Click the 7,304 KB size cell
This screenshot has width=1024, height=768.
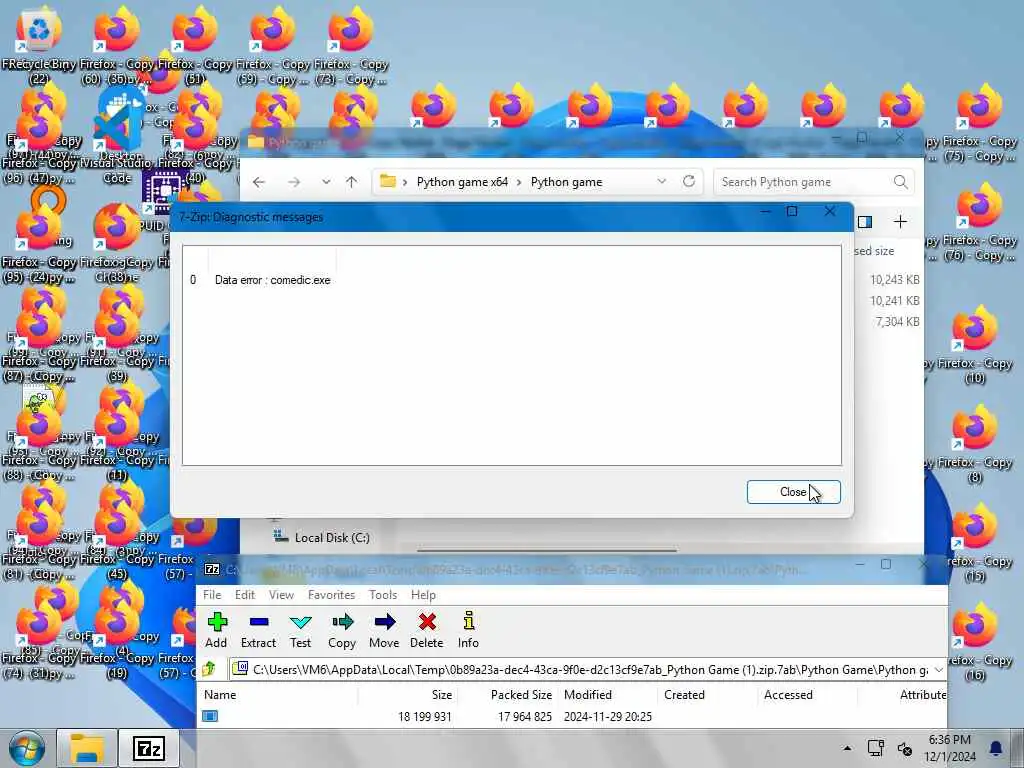click(x=897, y=321)
